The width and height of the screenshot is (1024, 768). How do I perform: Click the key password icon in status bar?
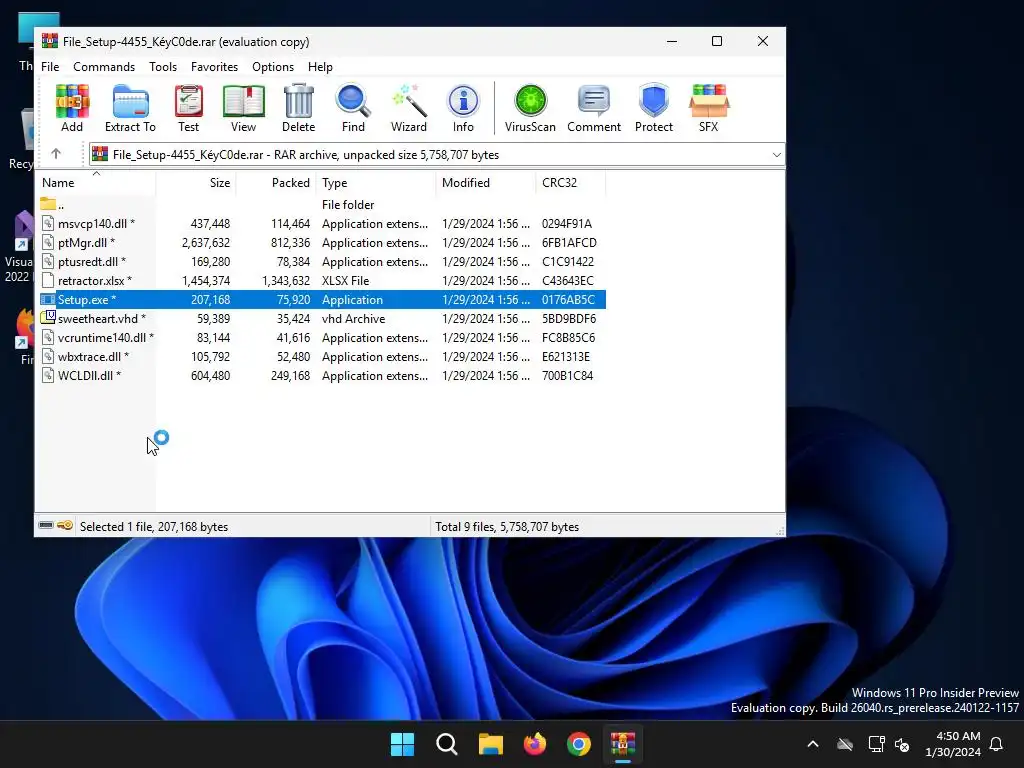tap(65, 525)
